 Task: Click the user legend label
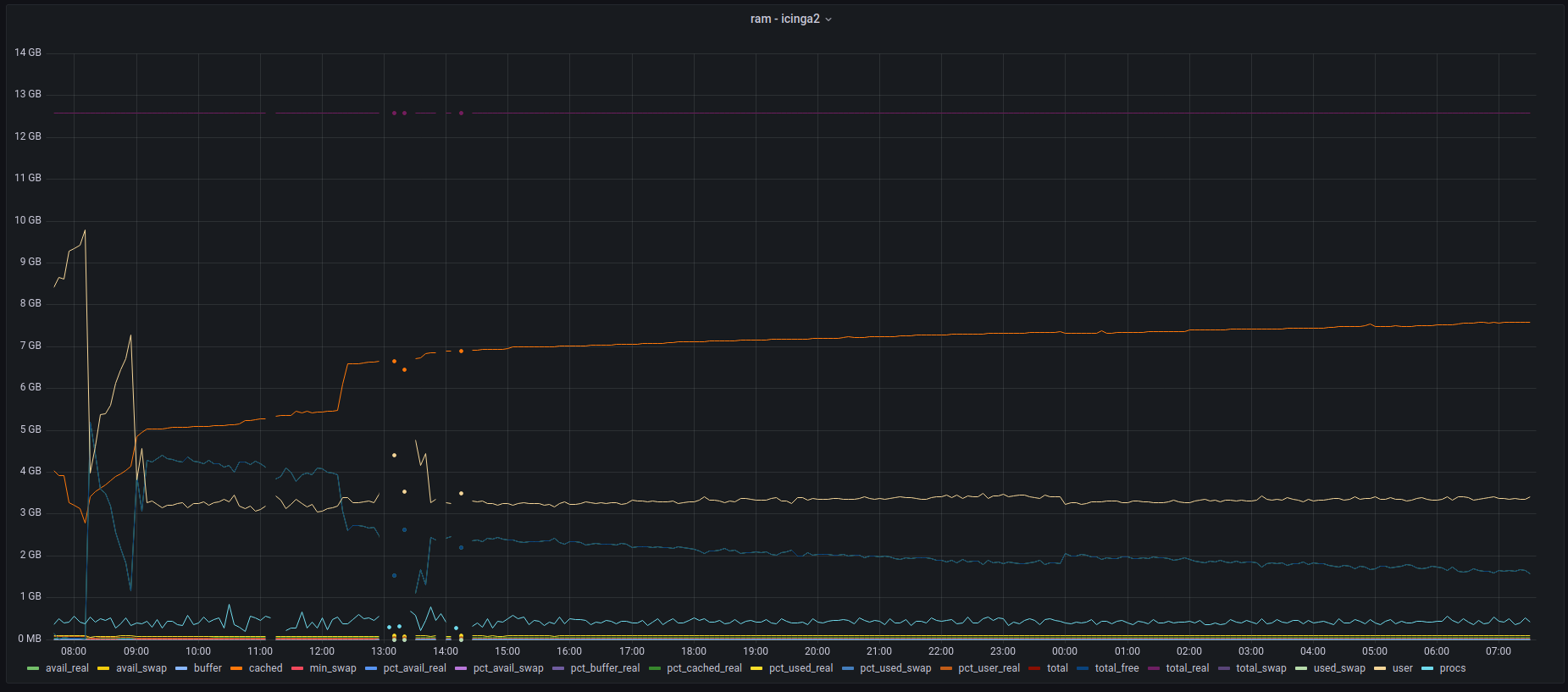1403,668
